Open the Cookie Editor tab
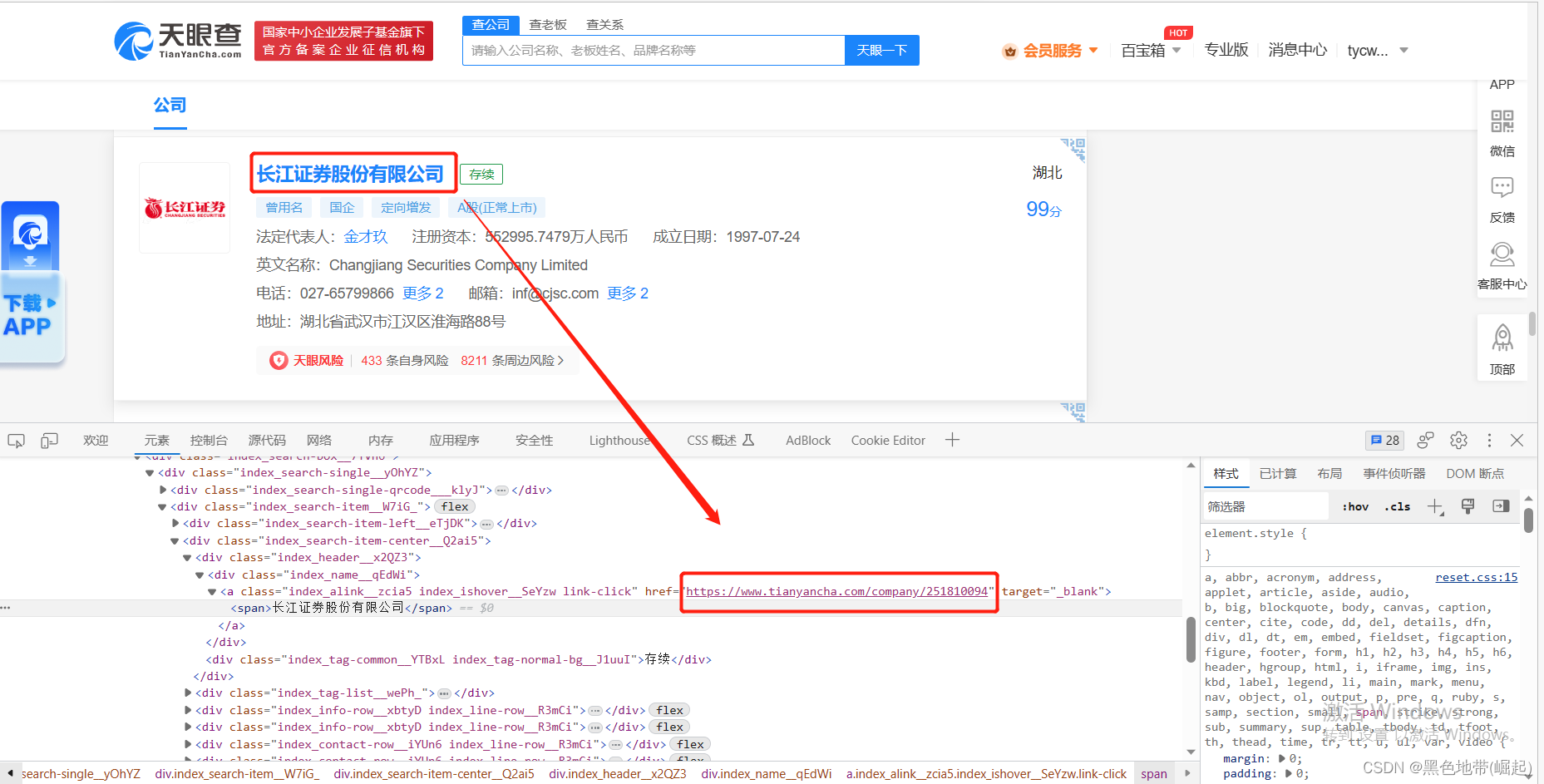 [888, 440]
